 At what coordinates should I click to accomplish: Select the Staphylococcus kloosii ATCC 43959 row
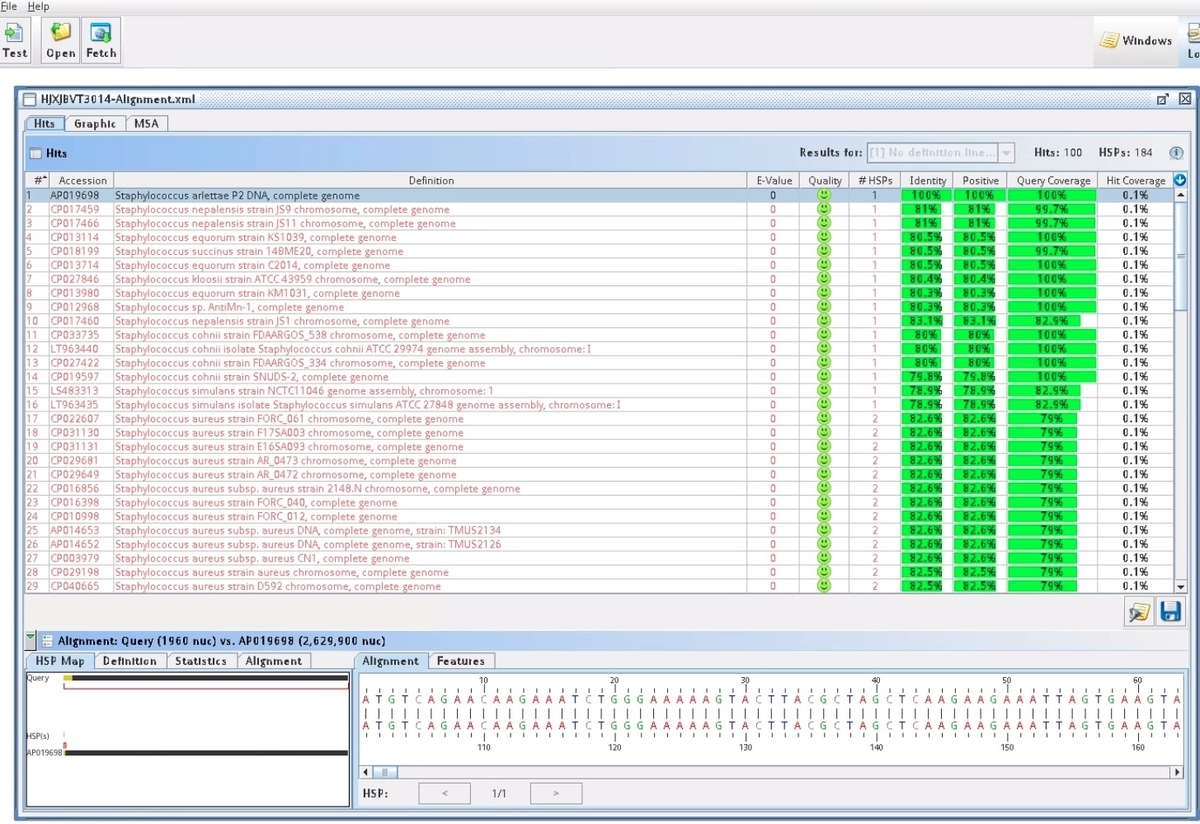(x=598, y=279)
